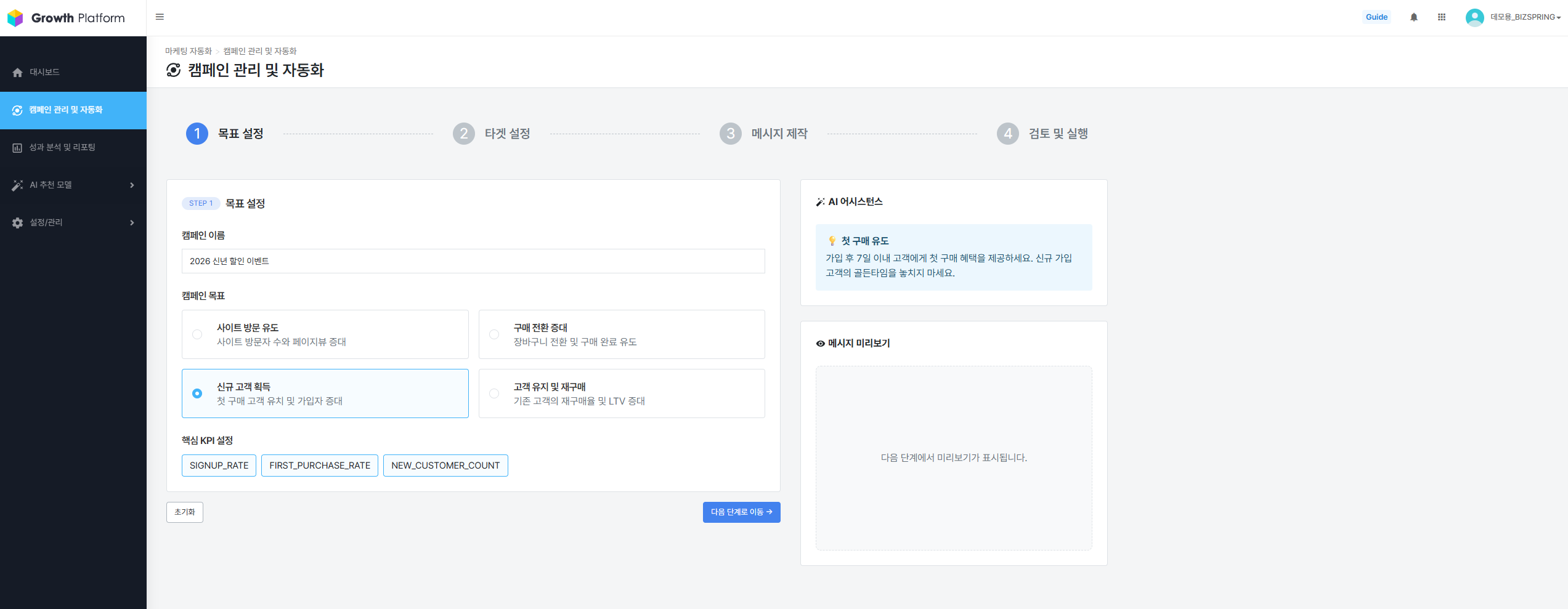Click the 대시보드 home icon
Screen dimensions: 1568x609
tap(17, 73)
